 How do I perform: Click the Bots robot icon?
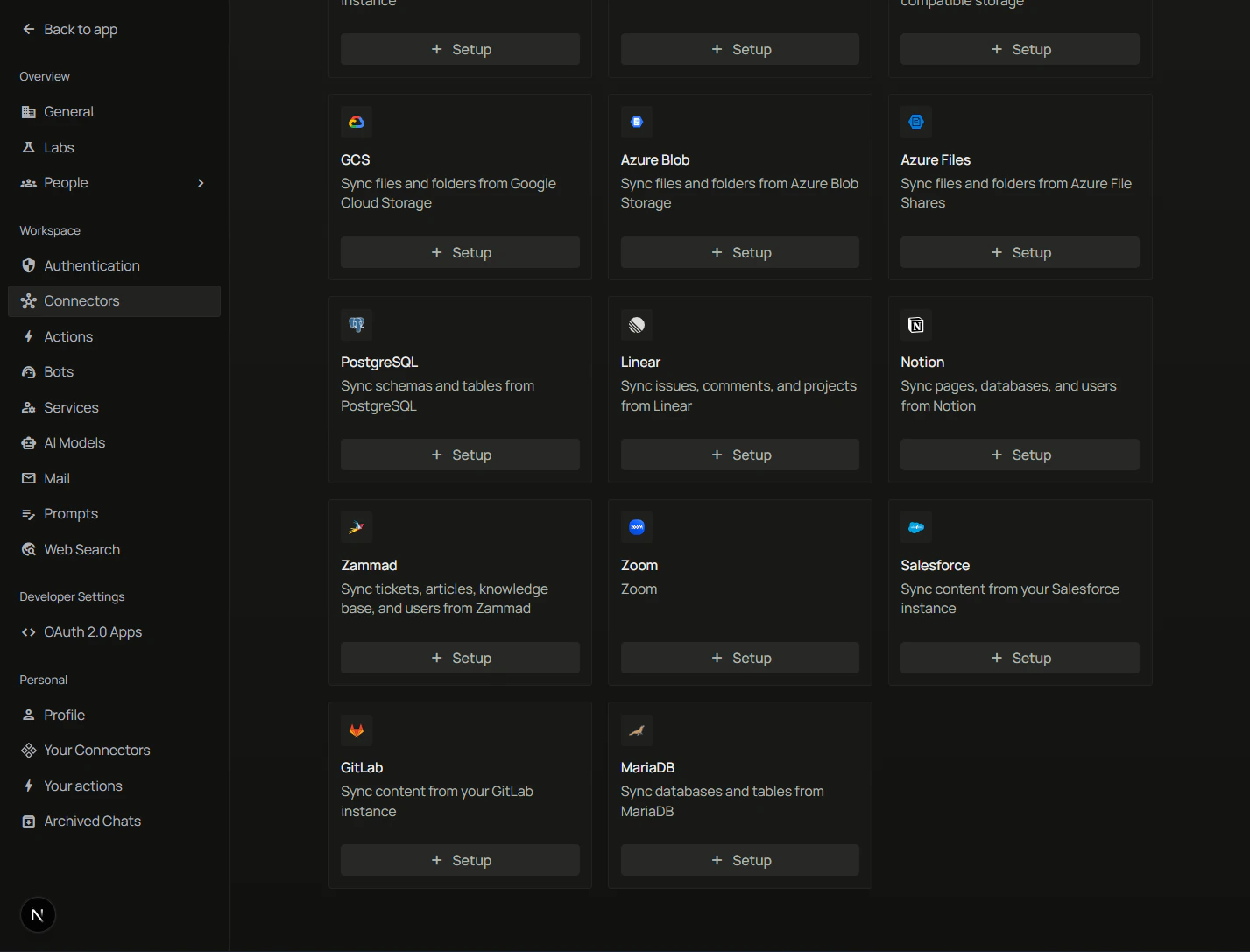[x=29, y=372]
